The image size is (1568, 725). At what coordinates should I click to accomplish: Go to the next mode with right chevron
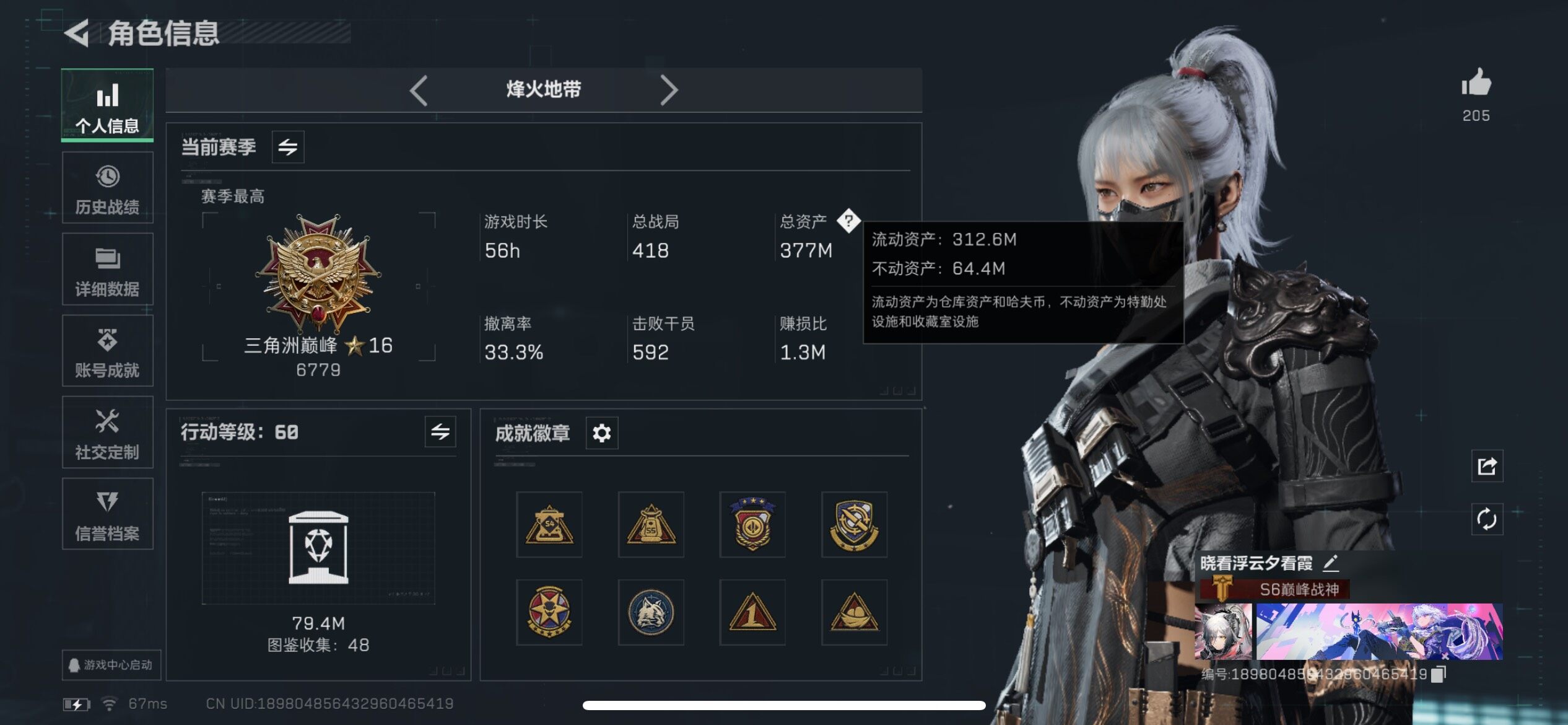669,90
